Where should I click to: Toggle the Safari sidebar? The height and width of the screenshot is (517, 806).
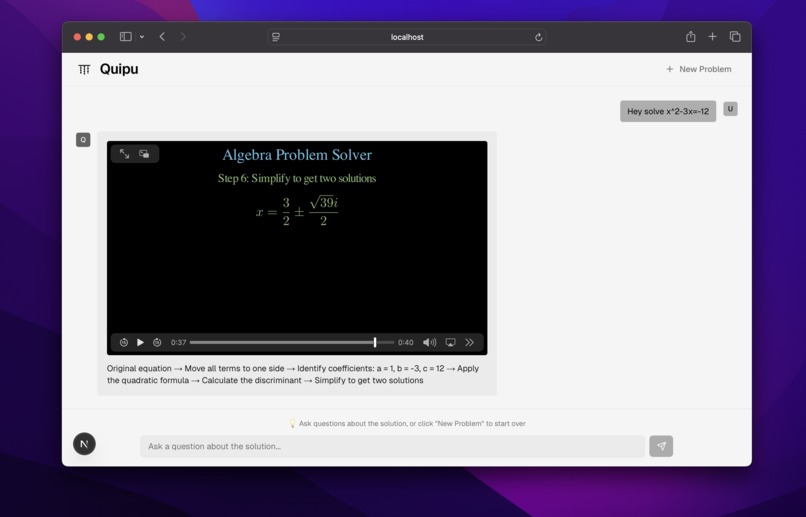click(125, 36)
